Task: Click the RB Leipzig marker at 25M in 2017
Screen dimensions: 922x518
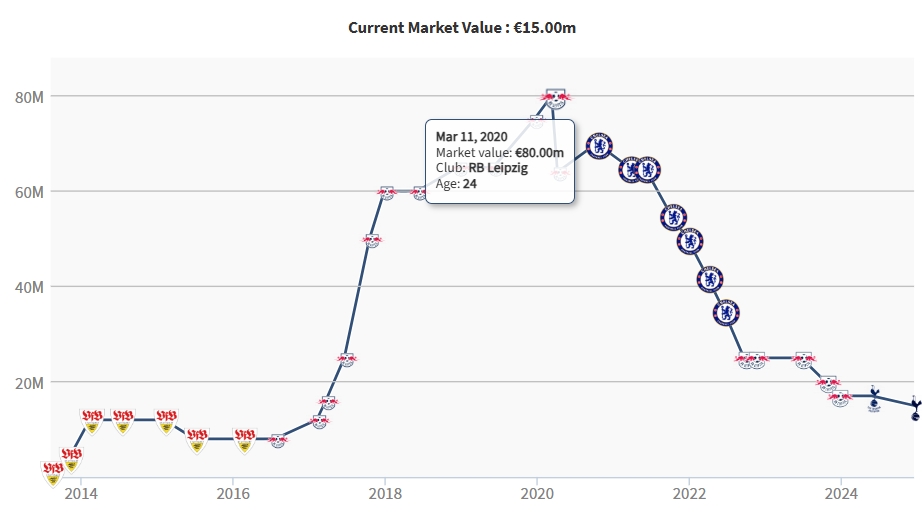Action: (x=347, y=359)
